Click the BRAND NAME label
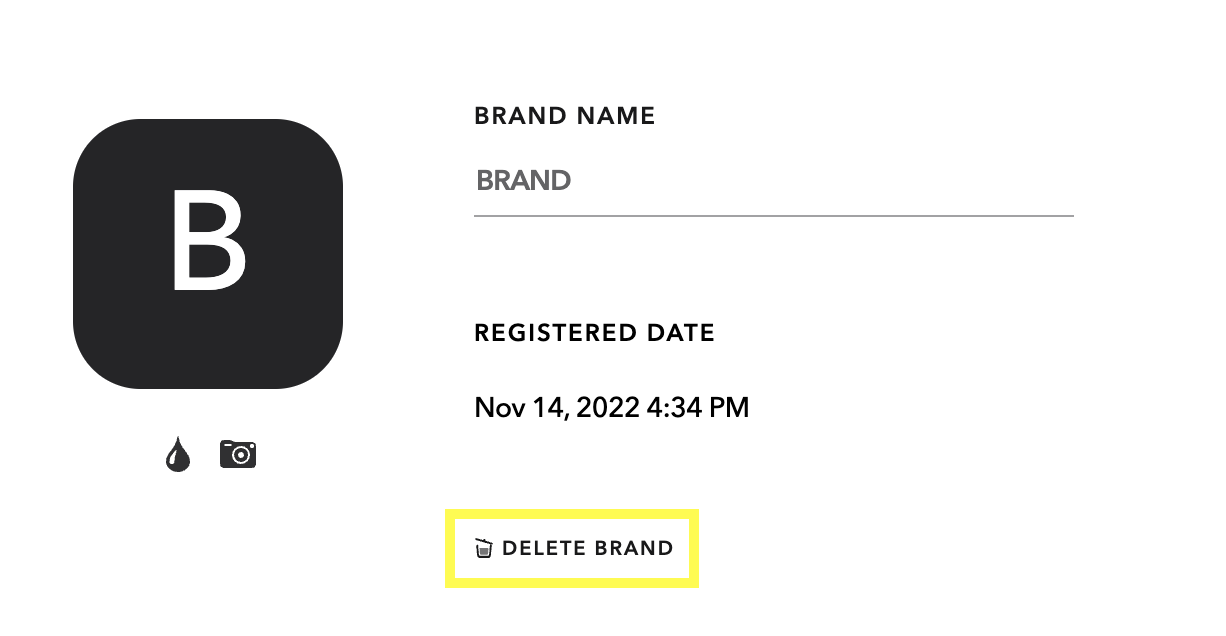The height and width of the screenshot is (636, 1226). (x=565, y=116)
